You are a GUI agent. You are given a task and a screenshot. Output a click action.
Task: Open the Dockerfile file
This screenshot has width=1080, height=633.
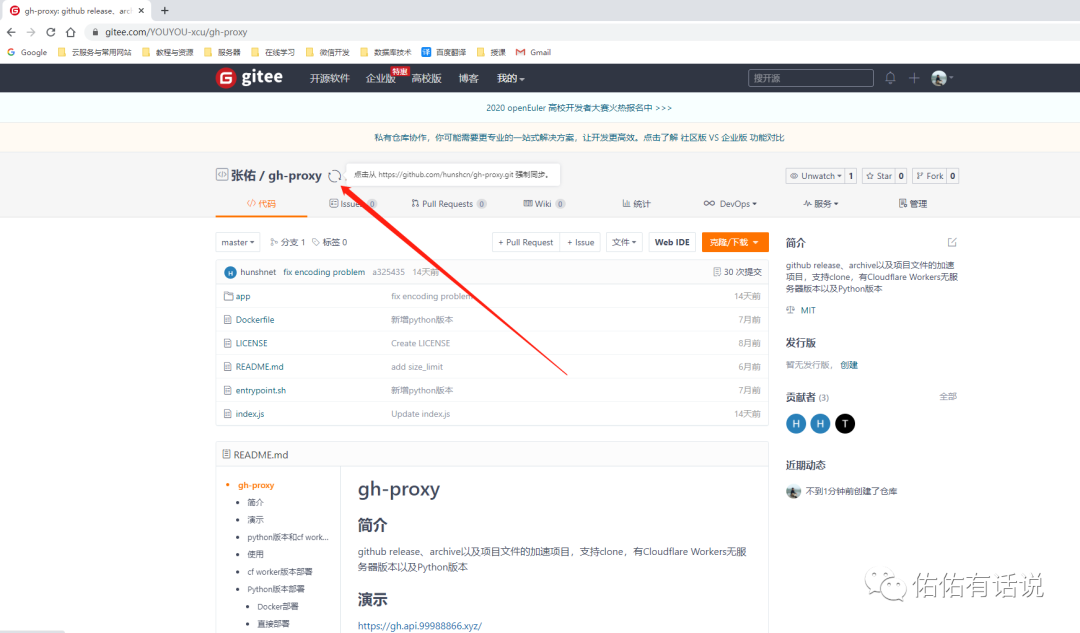click(x=255, y=320)
